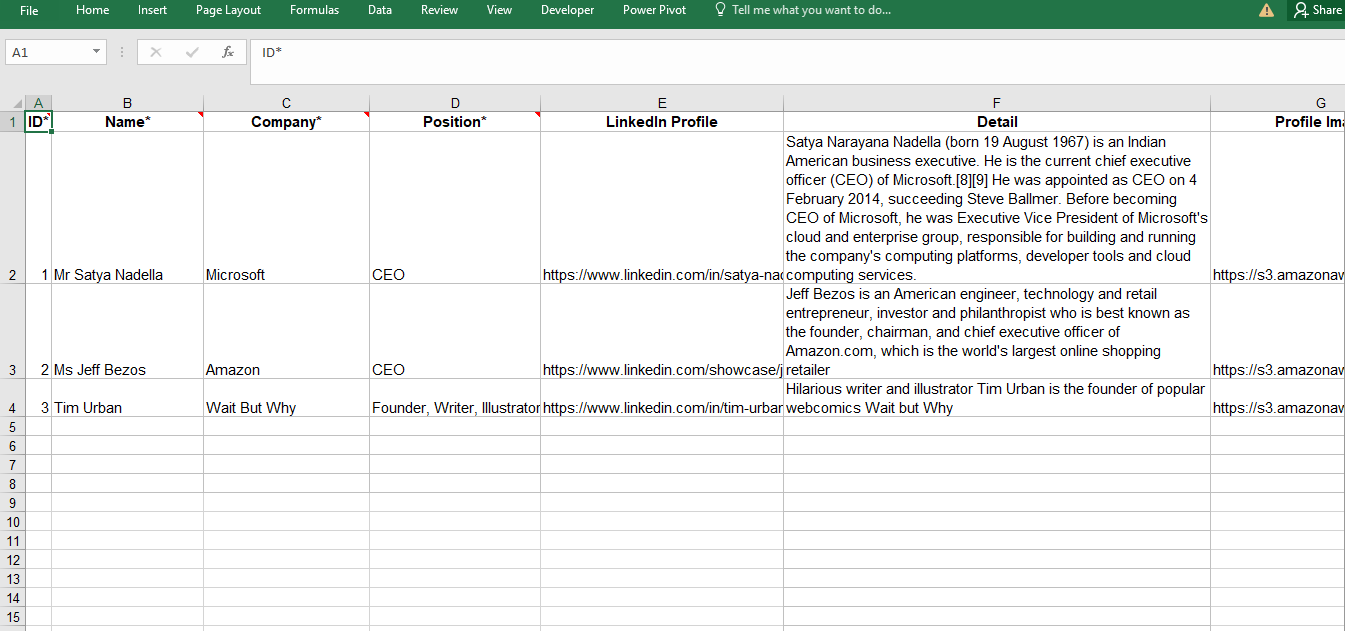Click the s3.amazonaws URL in Satya Nadella row
1345x631 pixels.
point(1278,208)
